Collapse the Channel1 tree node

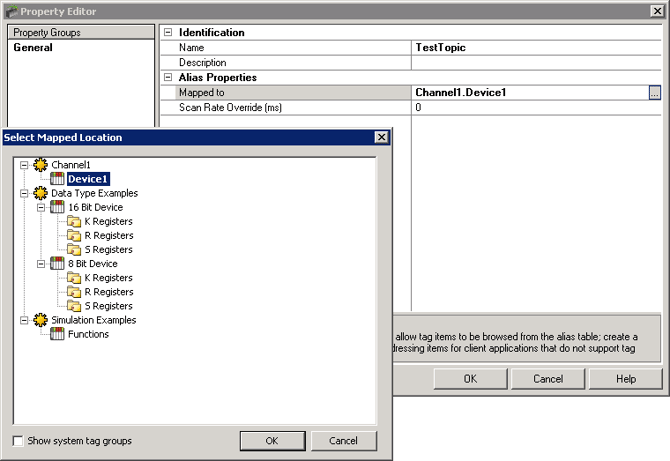click(24, 164)
